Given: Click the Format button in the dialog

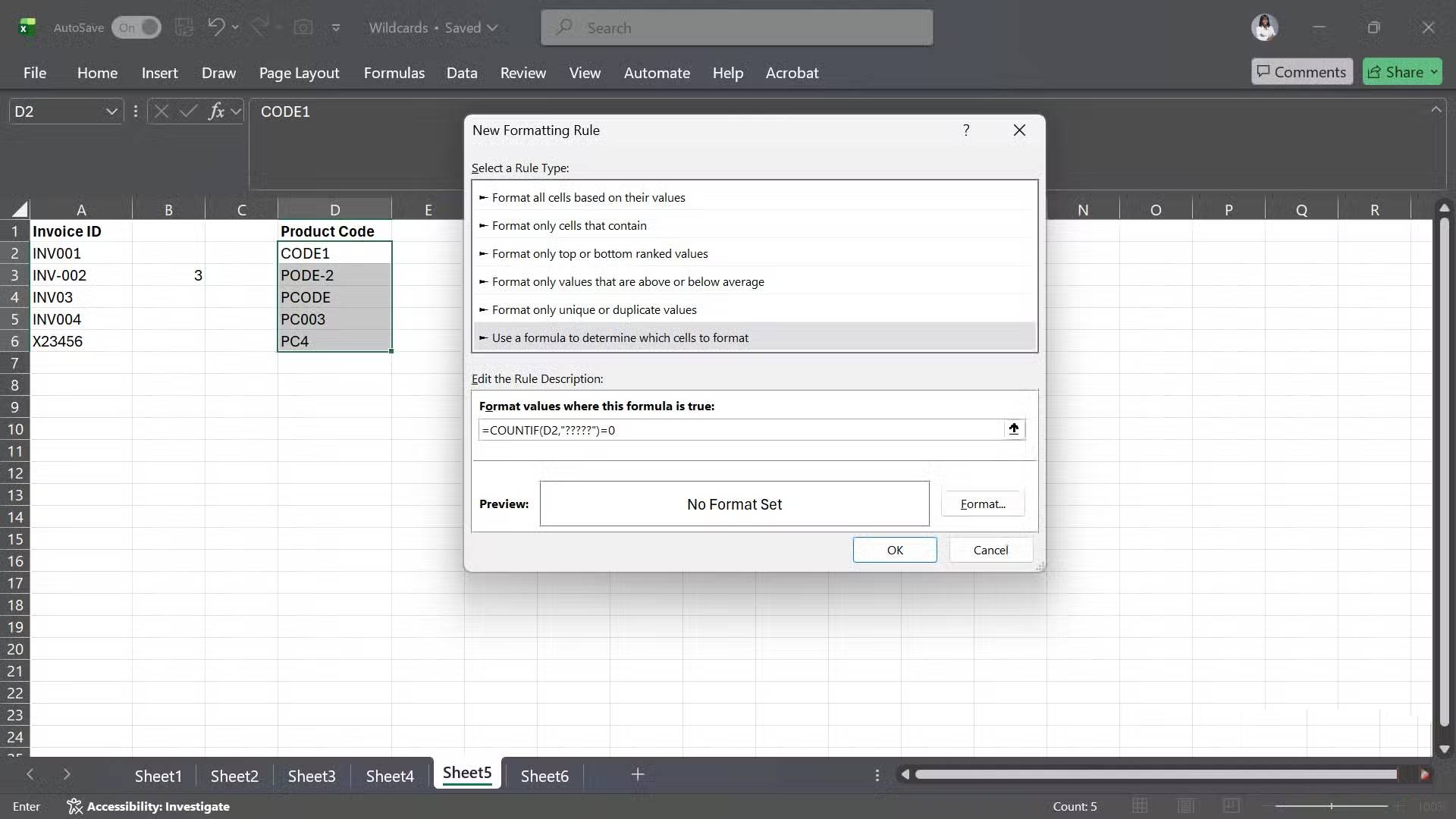Looking at the screenshot, I should click(983, 503).
